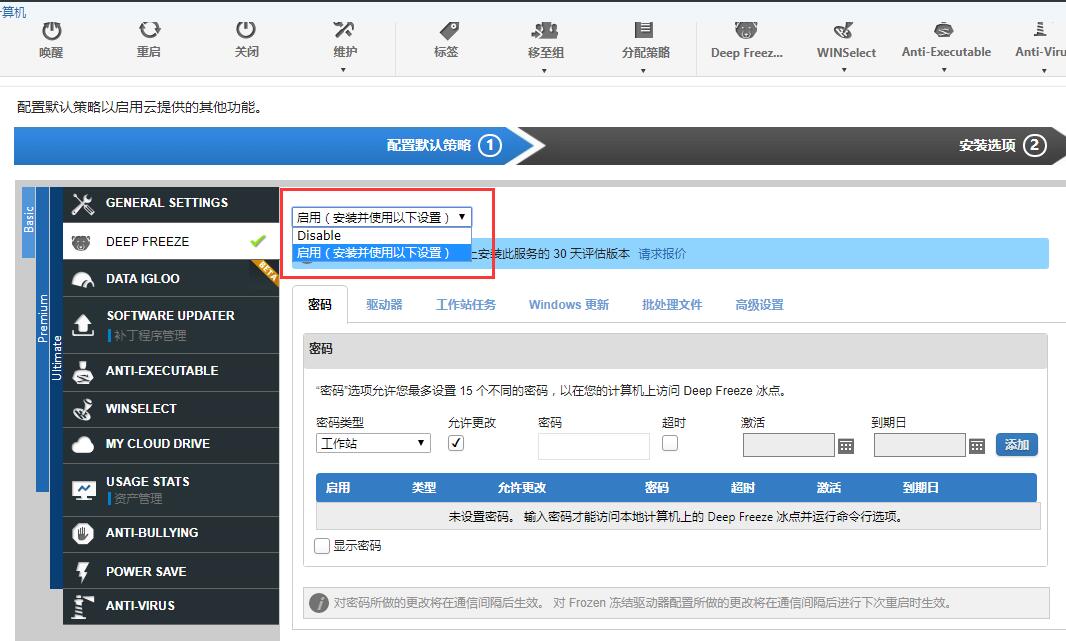Click the 请求报价 request quote link
Image resolution: width=1066 pixels, height=641 pixels.
pyautogui.click(x=662, y=254)
